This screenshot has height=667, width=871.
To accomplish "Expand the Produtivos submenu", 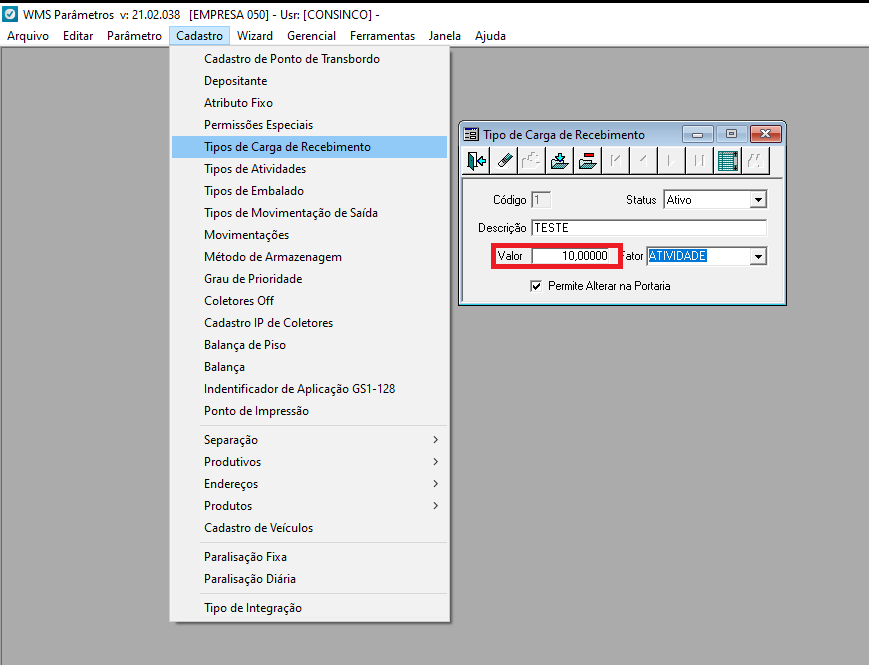I will (309, 462).
